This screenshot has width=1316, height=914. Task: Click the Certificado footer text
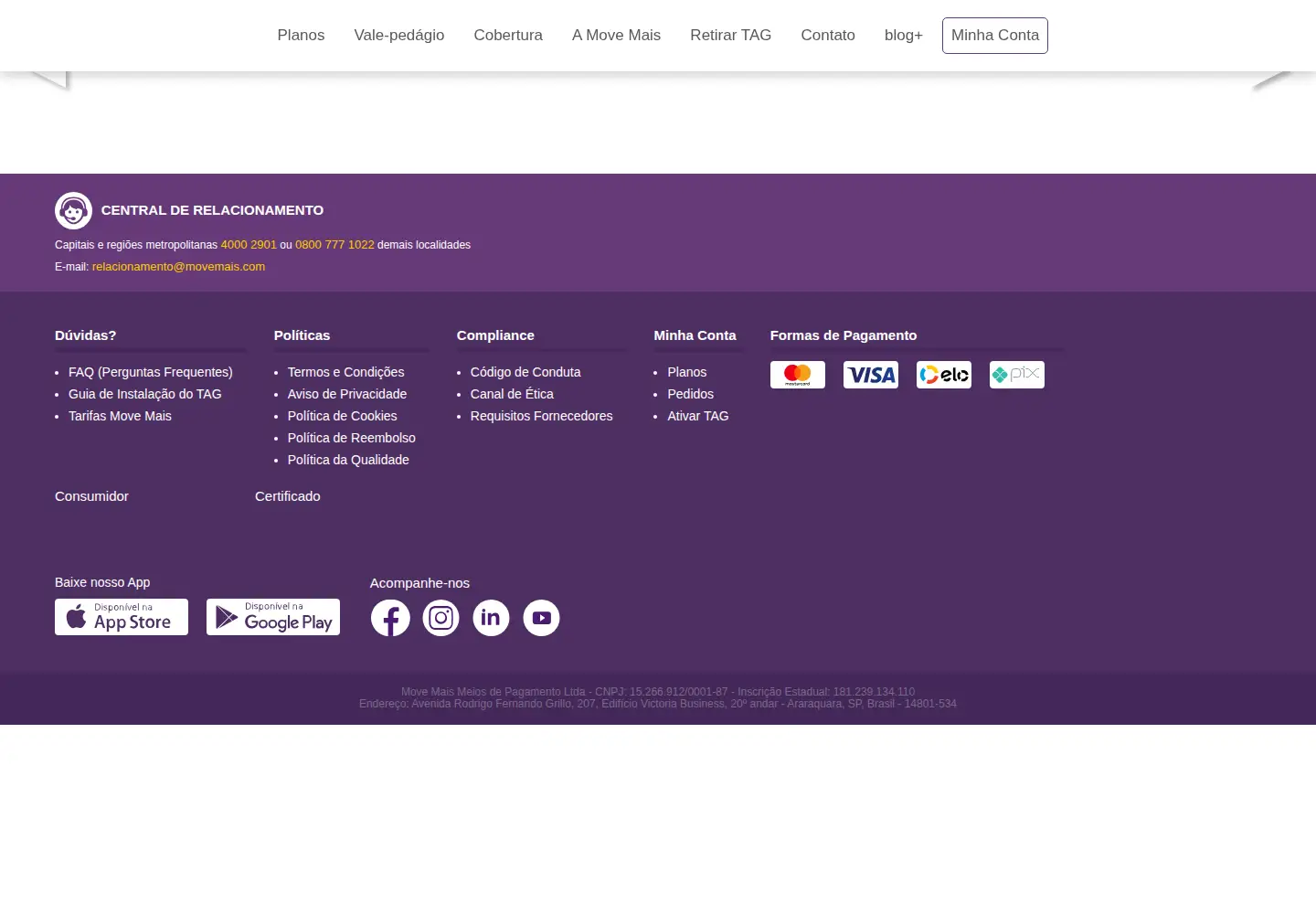click(288, 496)
